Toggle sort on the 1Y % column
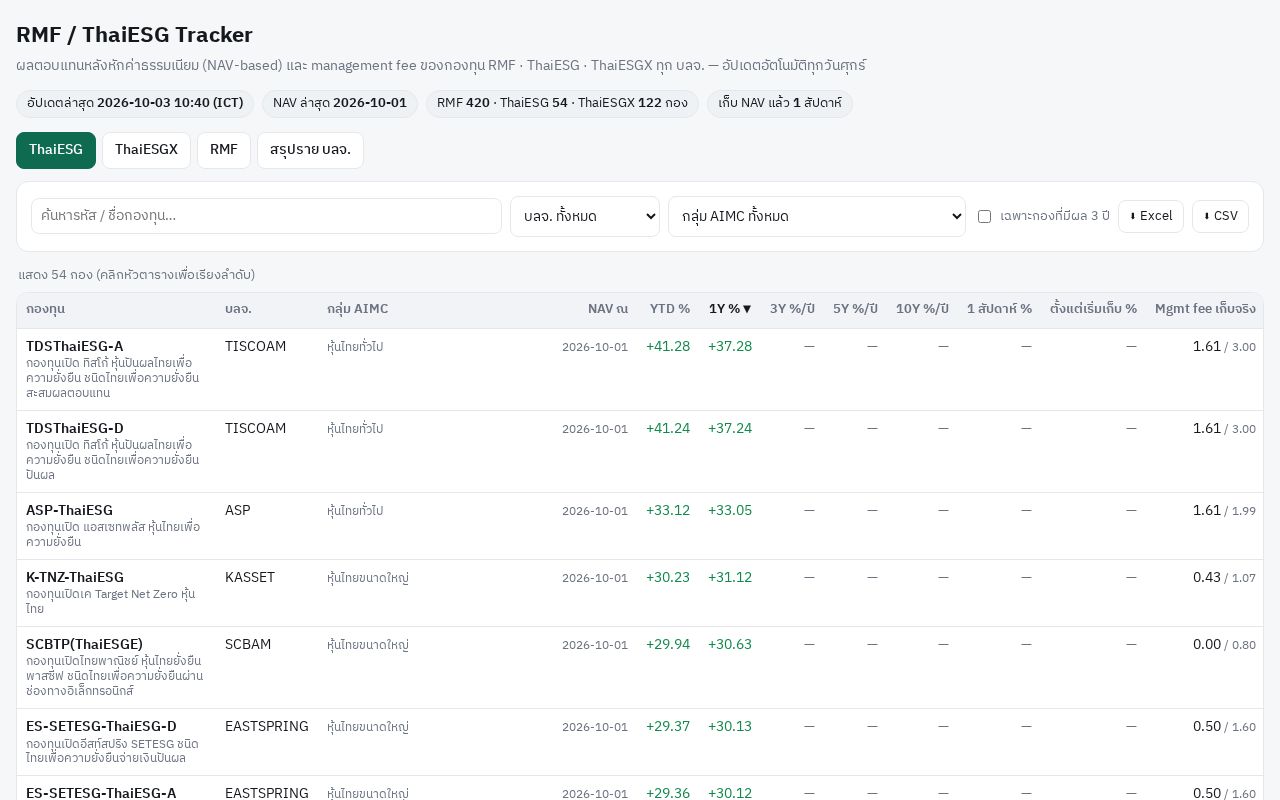Viewport: 1280px width, 800px height. (x=730, y=309)
